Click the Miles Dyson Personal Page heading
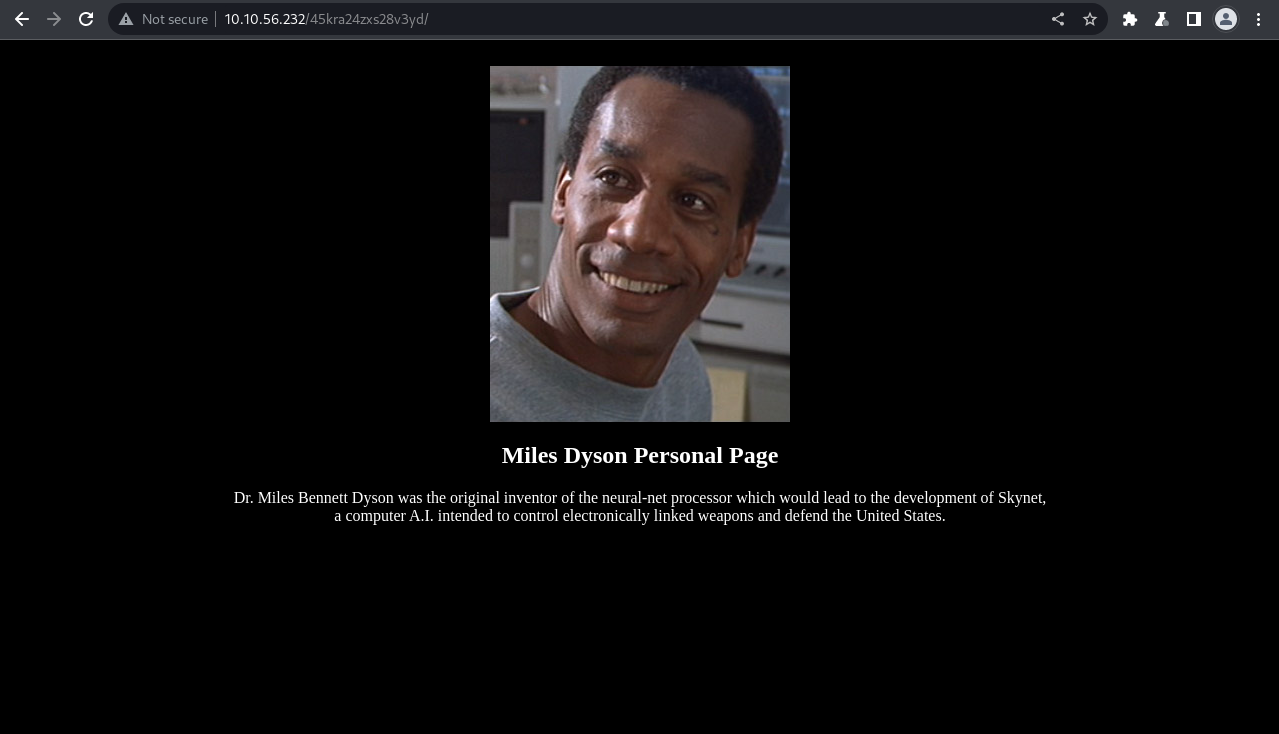The height and width of the screenshot is (734, 1279). (640, 455)
